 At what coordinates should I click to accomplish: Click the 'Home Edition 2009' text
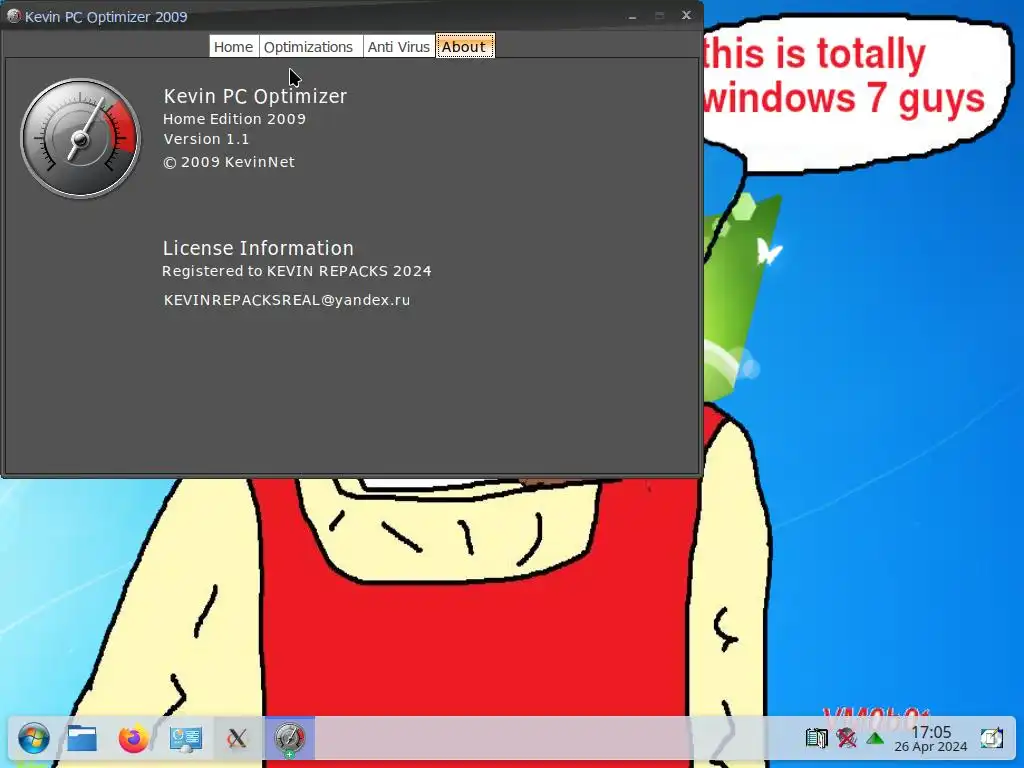pyautogui.click(x=234, y=119)
